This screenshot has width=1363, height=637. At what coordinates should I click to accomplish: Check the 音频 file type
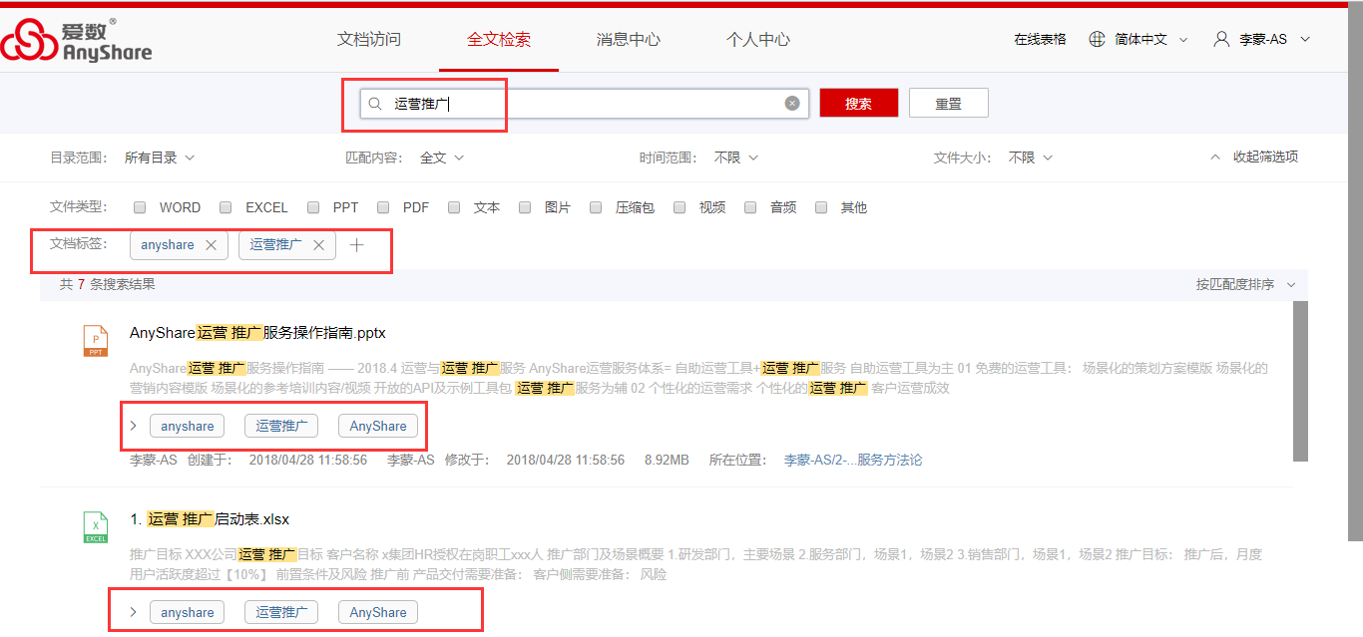click(x=750, y=208)
